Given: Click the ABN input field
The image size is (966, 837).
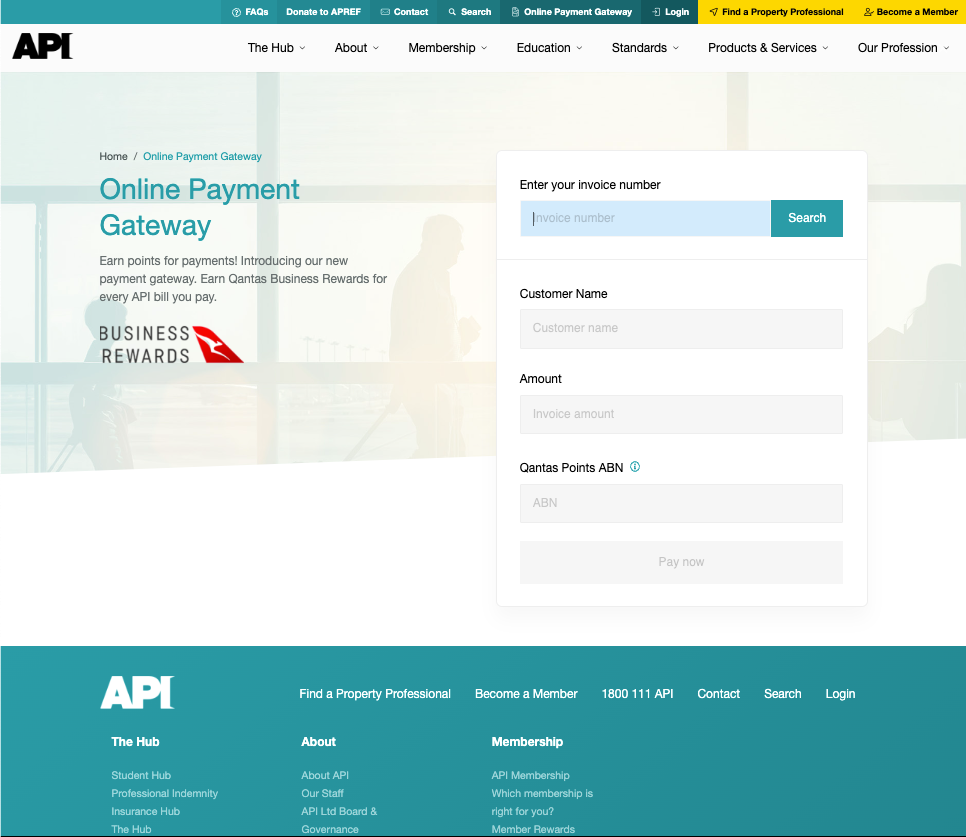Looking at the screenshot, I should [x=681, y=503].
